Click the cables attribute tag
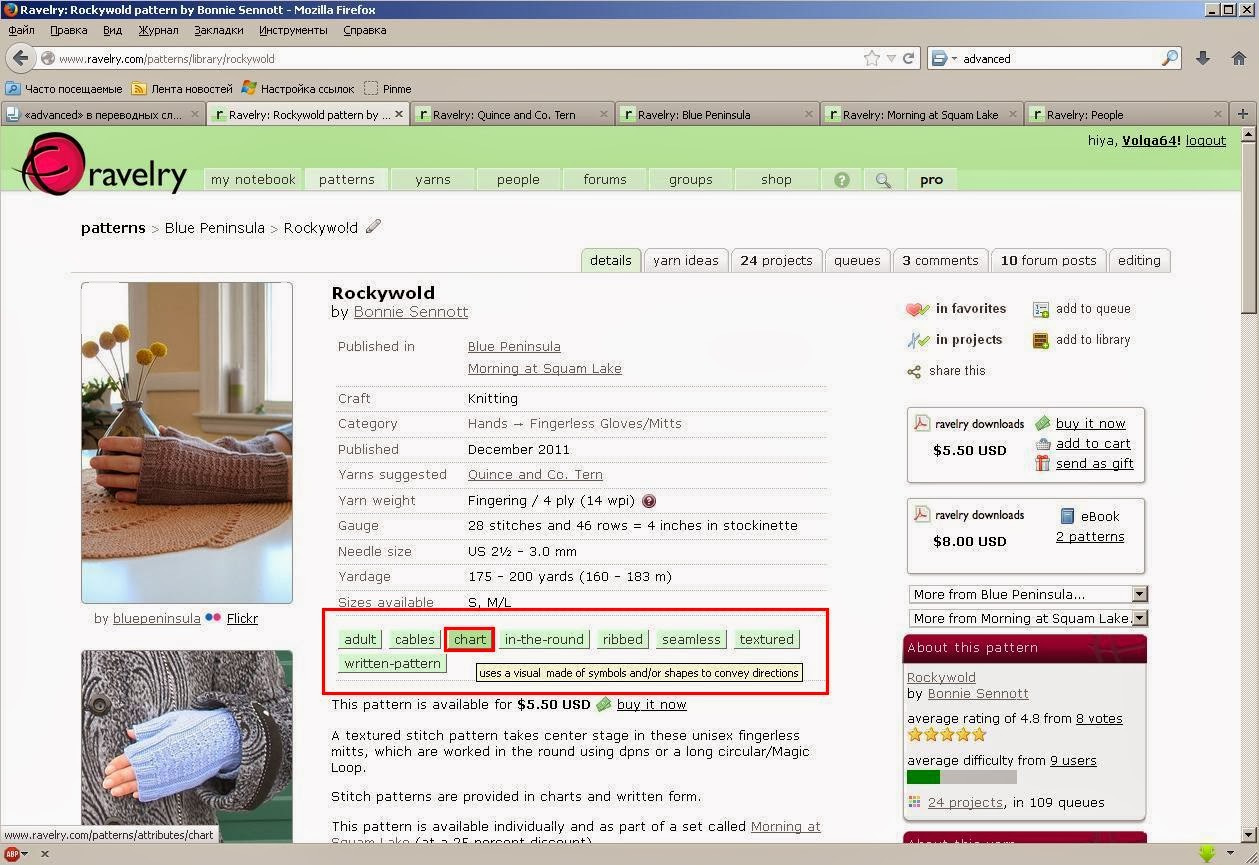 point(415,639)
